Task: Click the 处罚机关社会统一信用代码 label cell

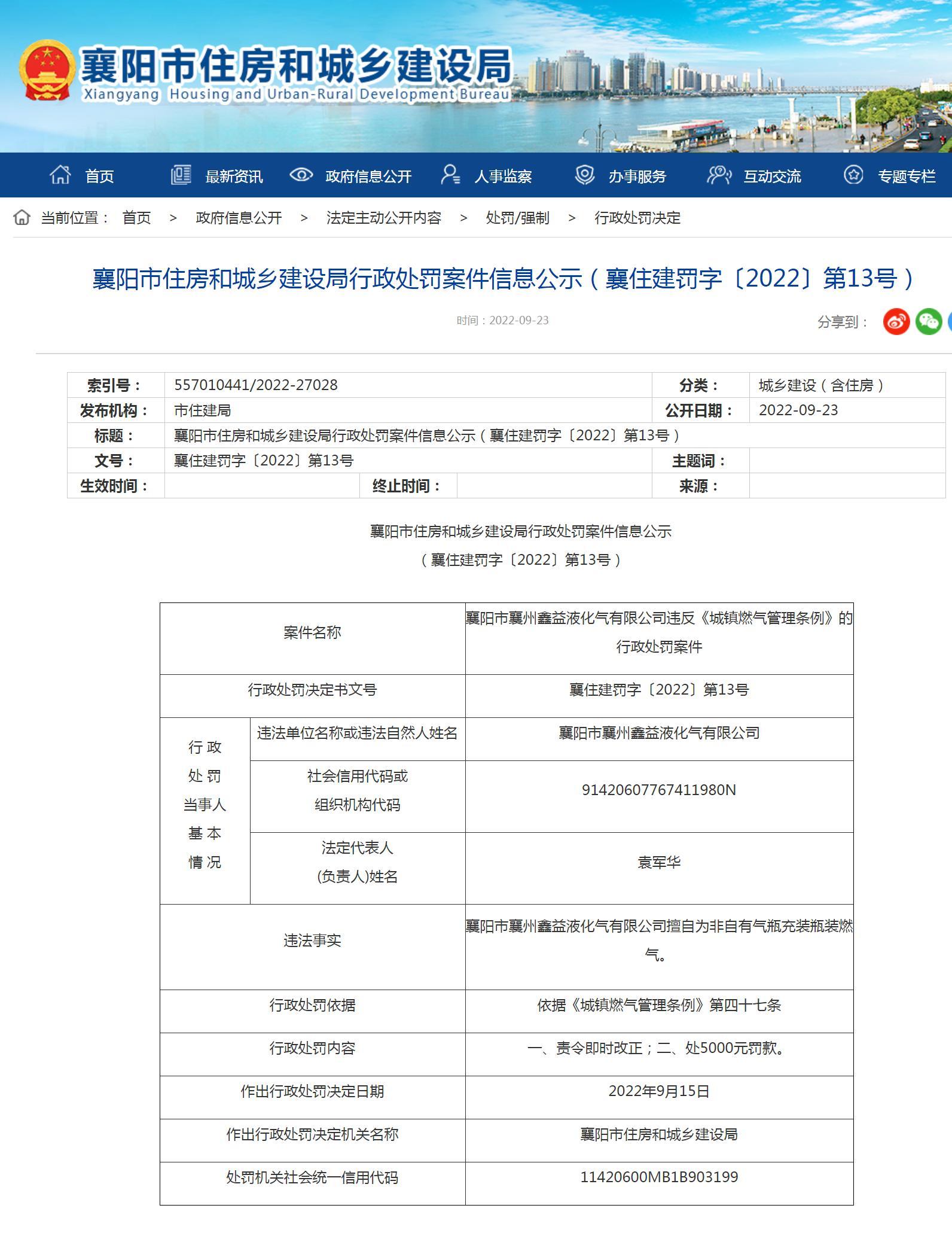Action: point(312,1183)
